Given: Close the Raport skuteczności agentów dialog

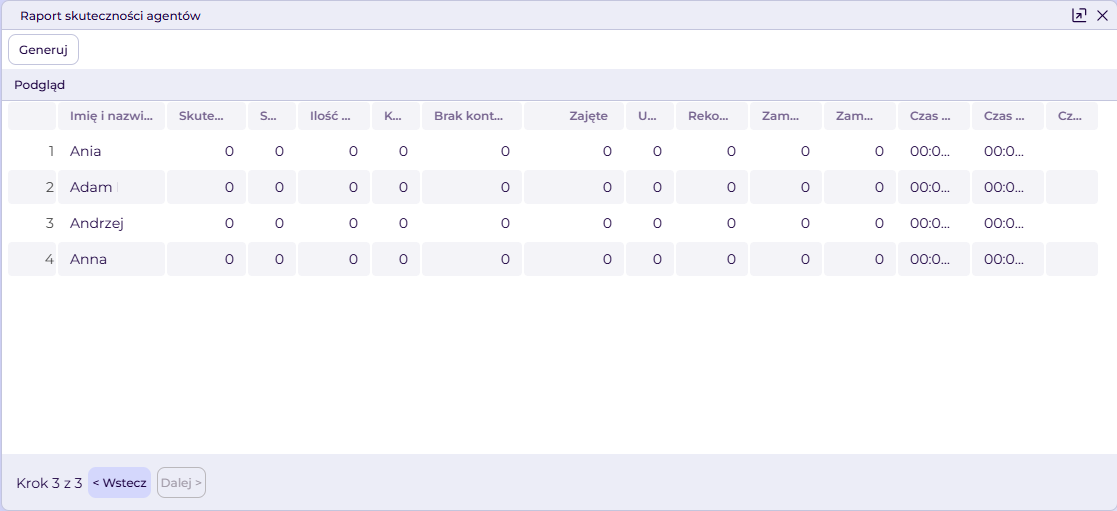Looking at the screenshot, I should coord(1102,16).
